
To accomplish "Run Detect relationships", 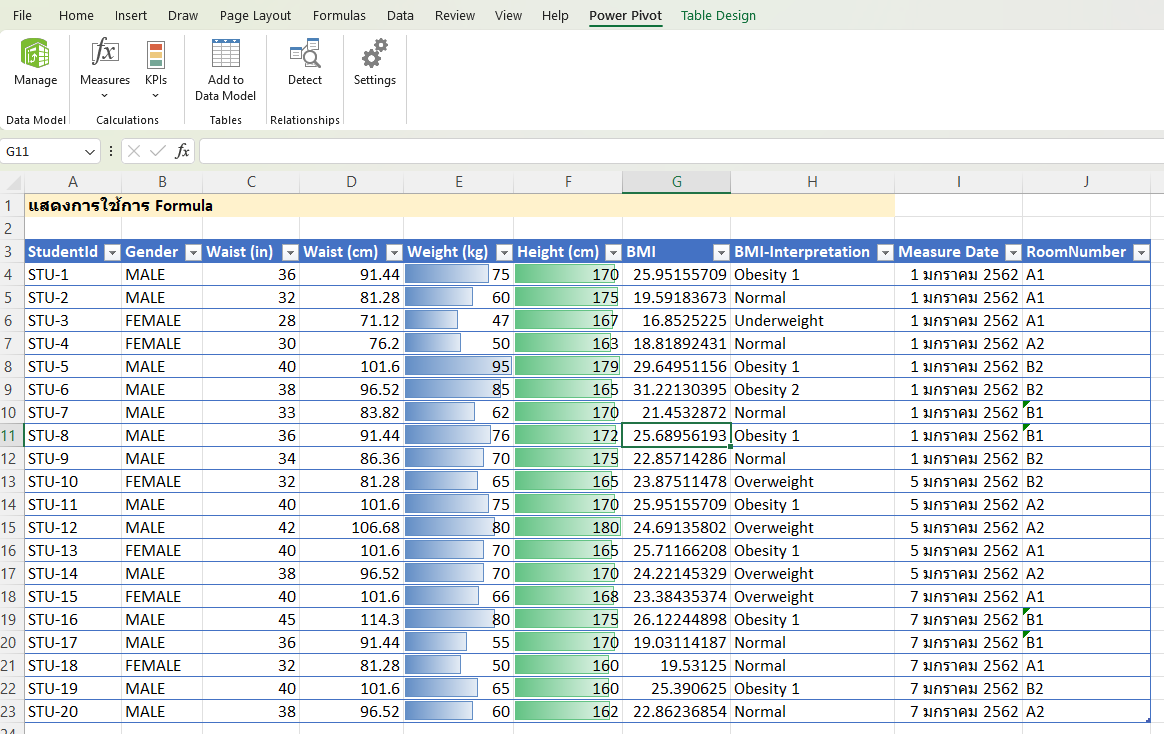I will 304,63.
